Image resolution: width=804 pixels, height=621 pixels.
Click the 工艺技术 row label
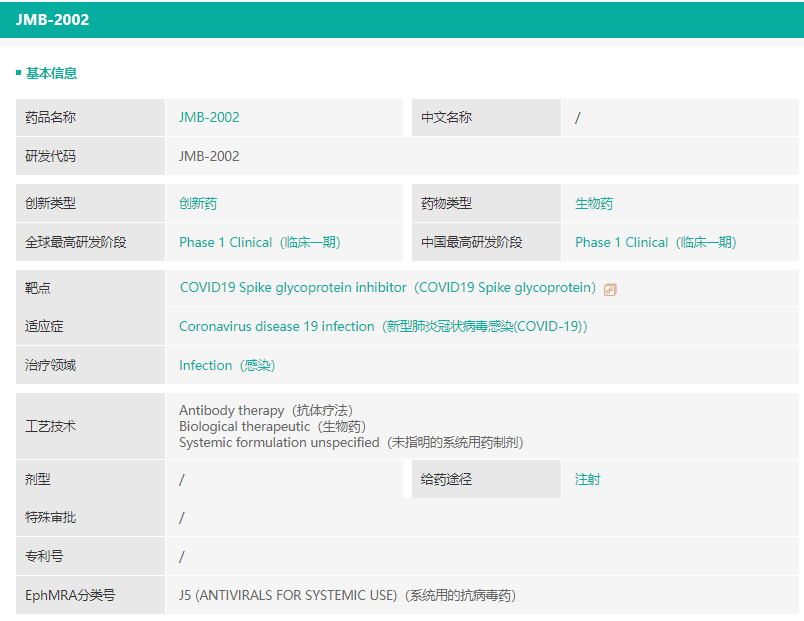tap(50, 426)
